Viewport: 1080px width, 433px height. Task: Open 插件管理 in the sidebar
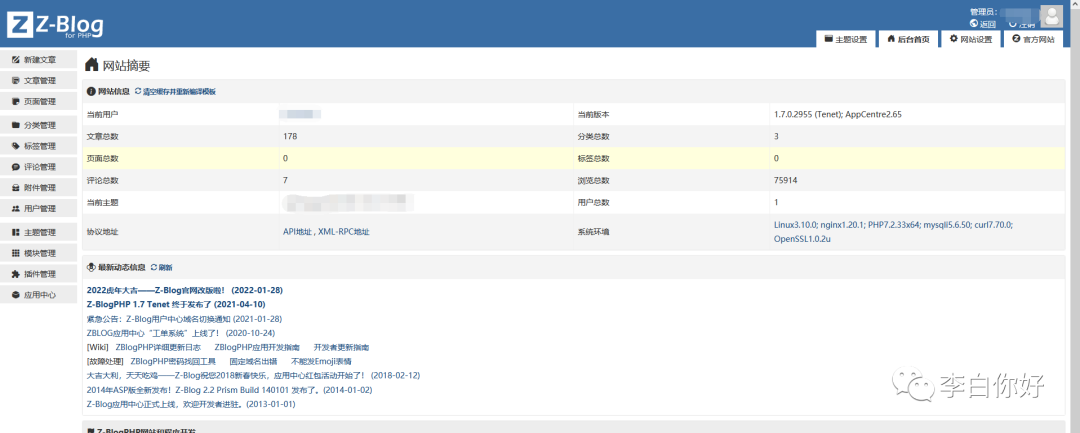(x=39, y=274)
